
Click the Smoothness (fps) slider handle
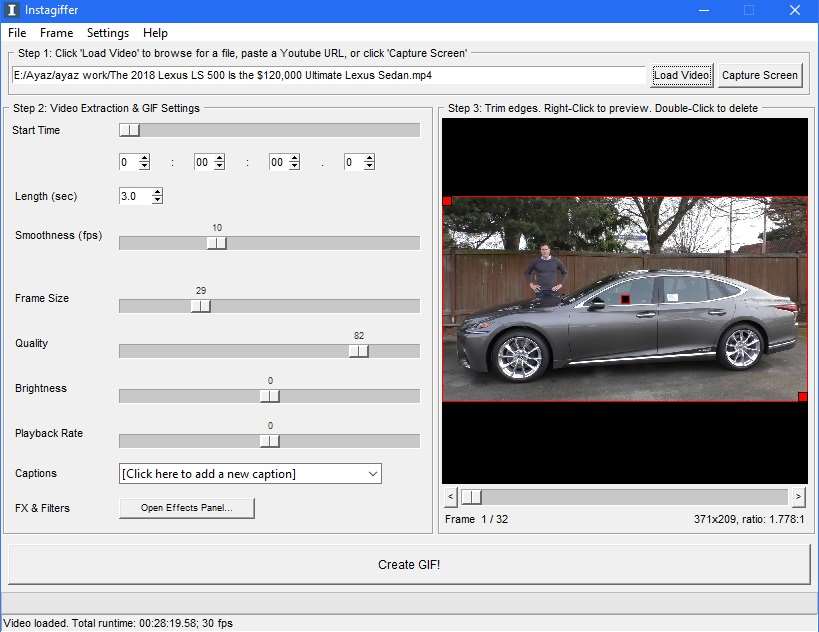tap(216, 243)
